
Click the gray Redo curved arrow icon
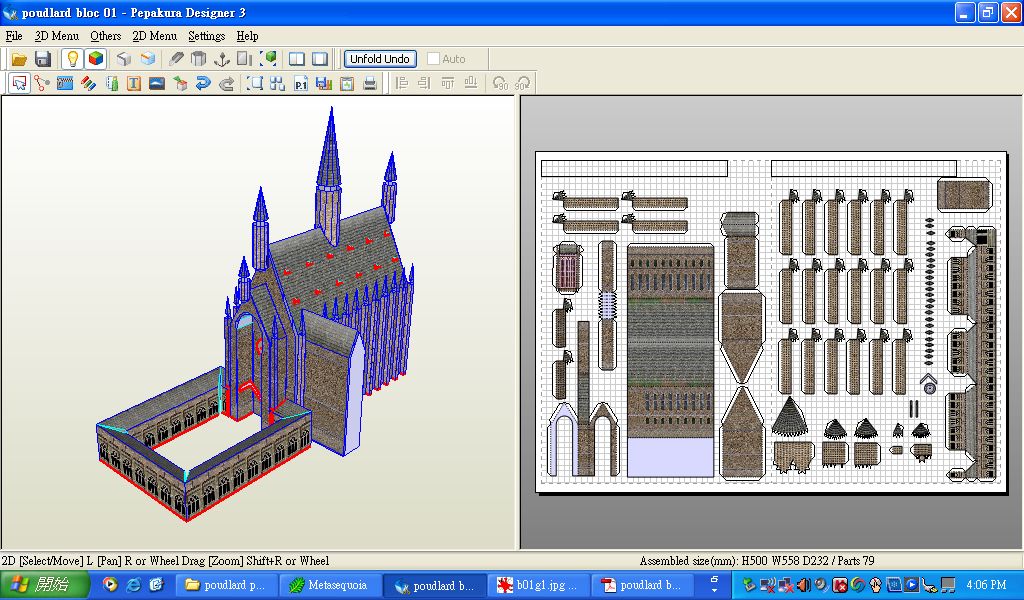(227, 84)
